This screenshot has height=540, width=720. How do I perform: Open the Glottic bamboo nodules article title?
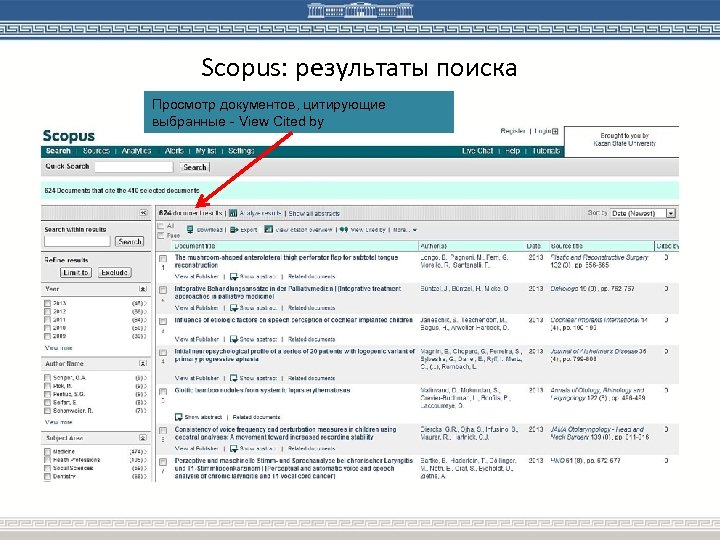tap(262, 390)
